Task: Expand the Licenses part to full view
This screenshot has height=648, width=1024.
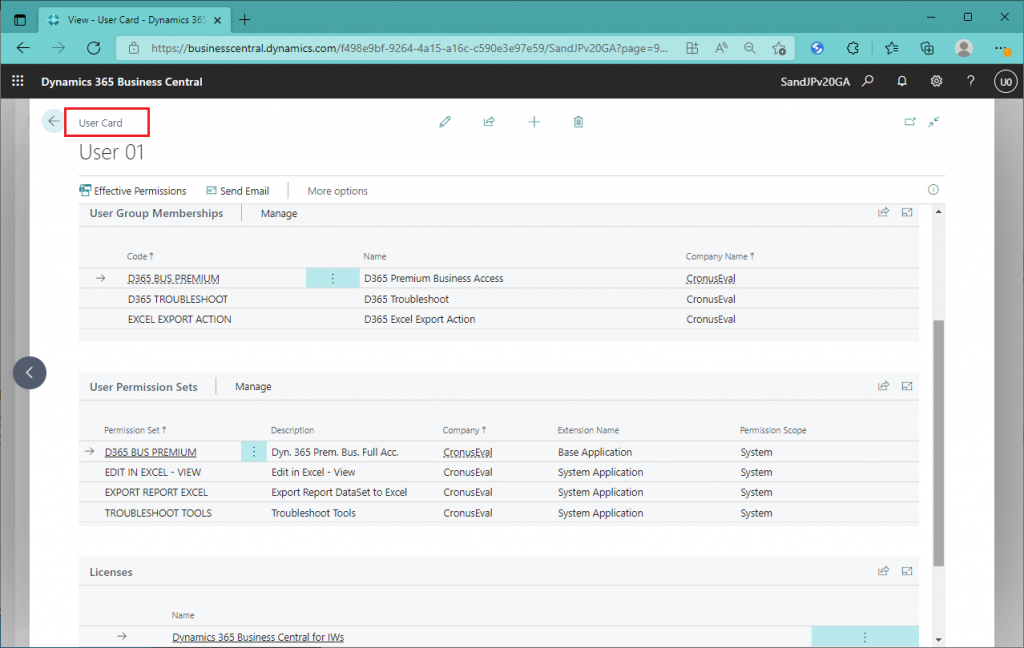Action: pos(907,570)
